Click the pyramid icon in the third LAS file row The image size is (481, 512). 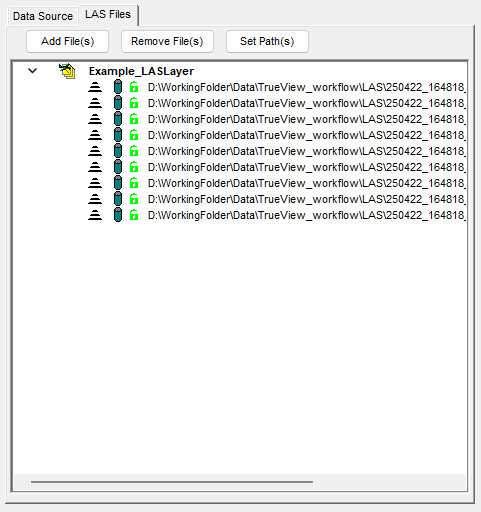95,119
